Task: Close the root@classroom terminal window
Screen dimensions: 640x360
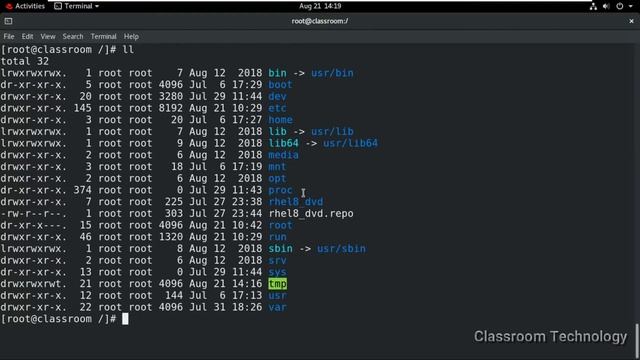Action: pyautogui.click(x=631, y=21)
